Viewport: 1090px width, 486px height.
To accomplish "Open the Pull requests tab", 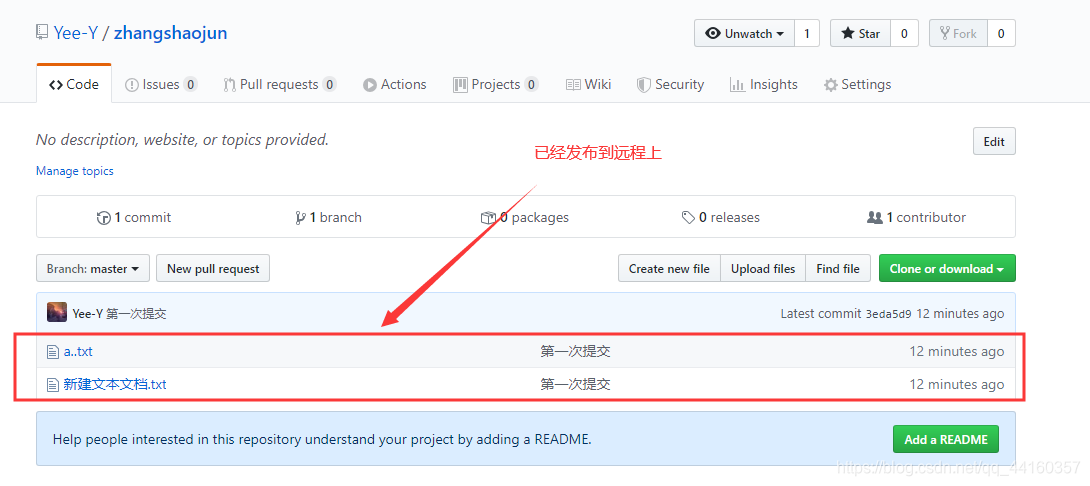I will [x=279, y=84].
